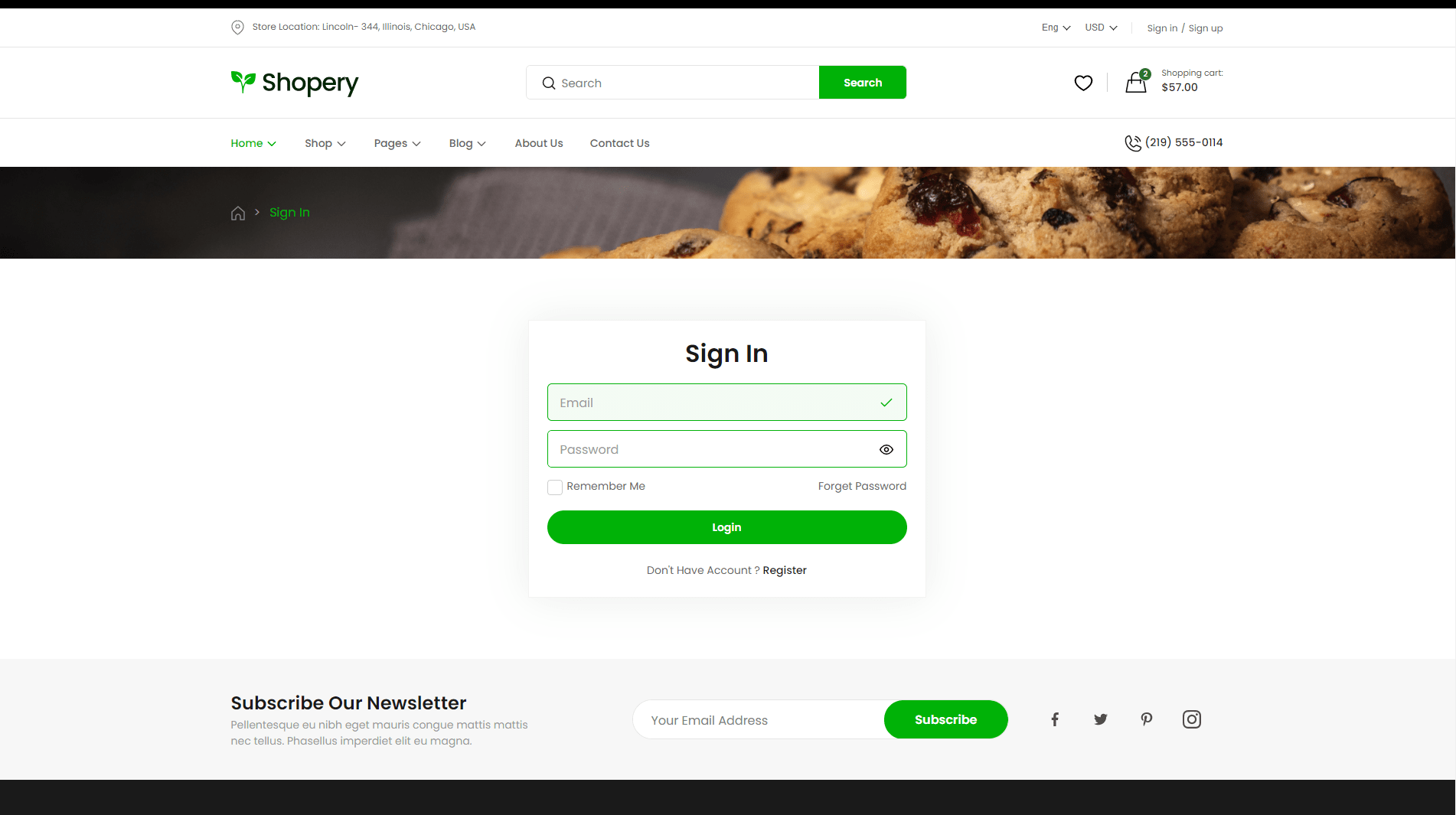Expand the USD currency dropdown

(x=1101, y=28)
